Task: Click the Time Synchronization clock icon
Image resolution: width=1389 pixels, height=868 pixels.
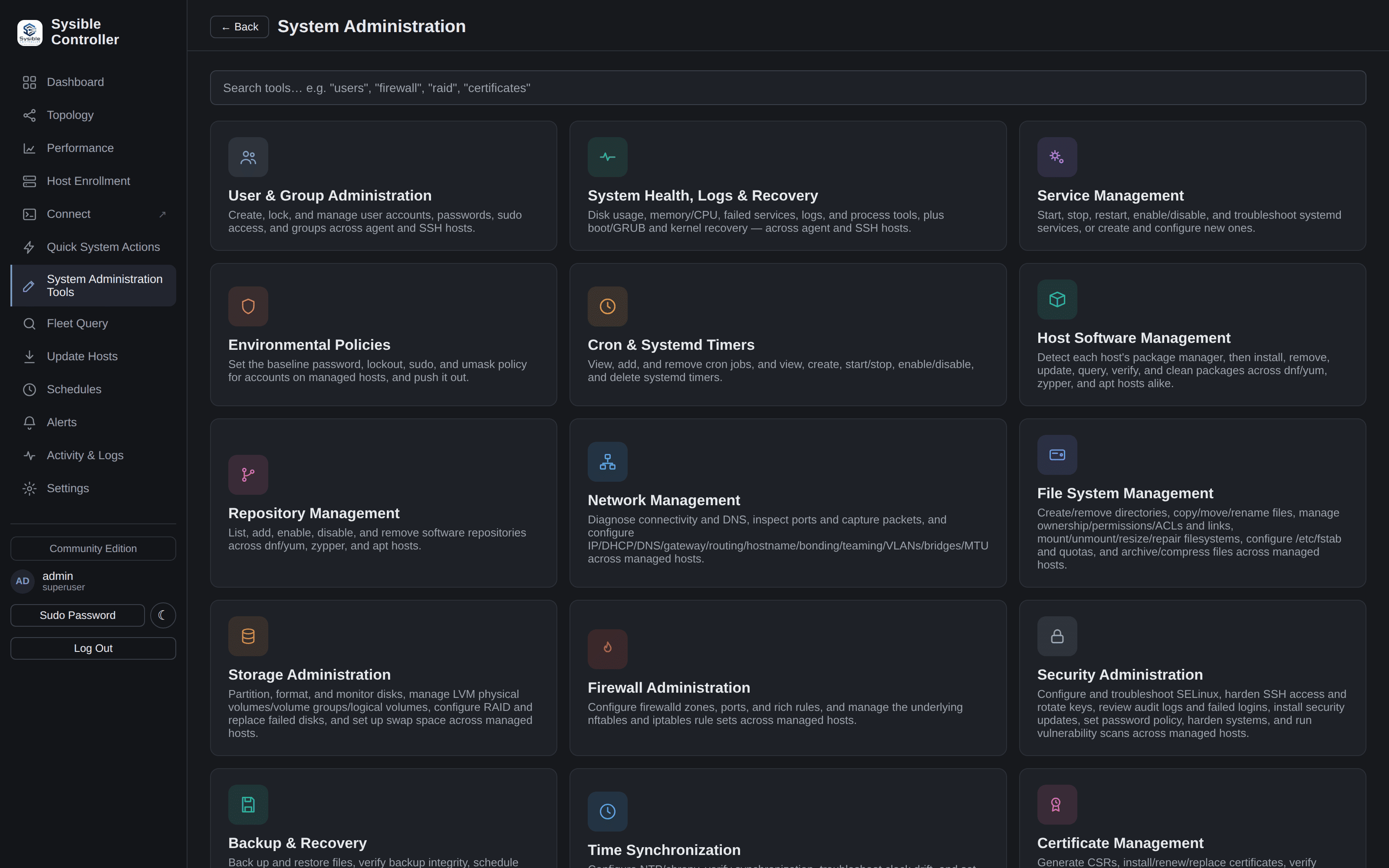Action: tap(607, 812)
